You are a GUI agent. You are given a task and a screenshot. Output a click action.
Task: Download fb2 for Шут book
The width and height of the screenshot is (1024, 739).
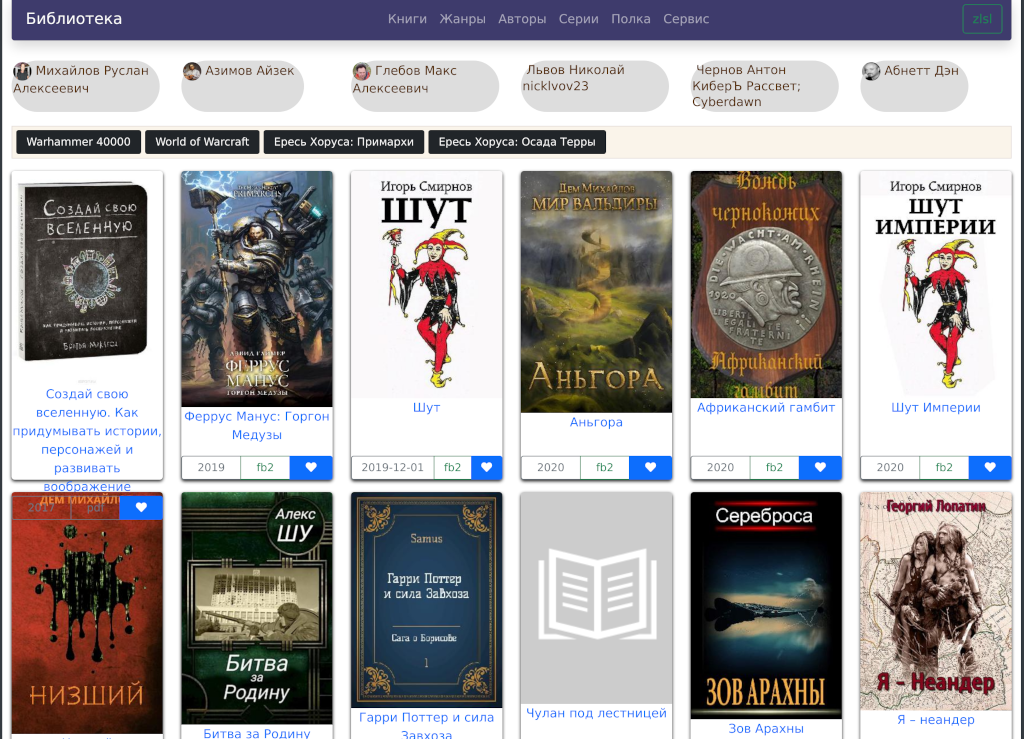[453, 467]
